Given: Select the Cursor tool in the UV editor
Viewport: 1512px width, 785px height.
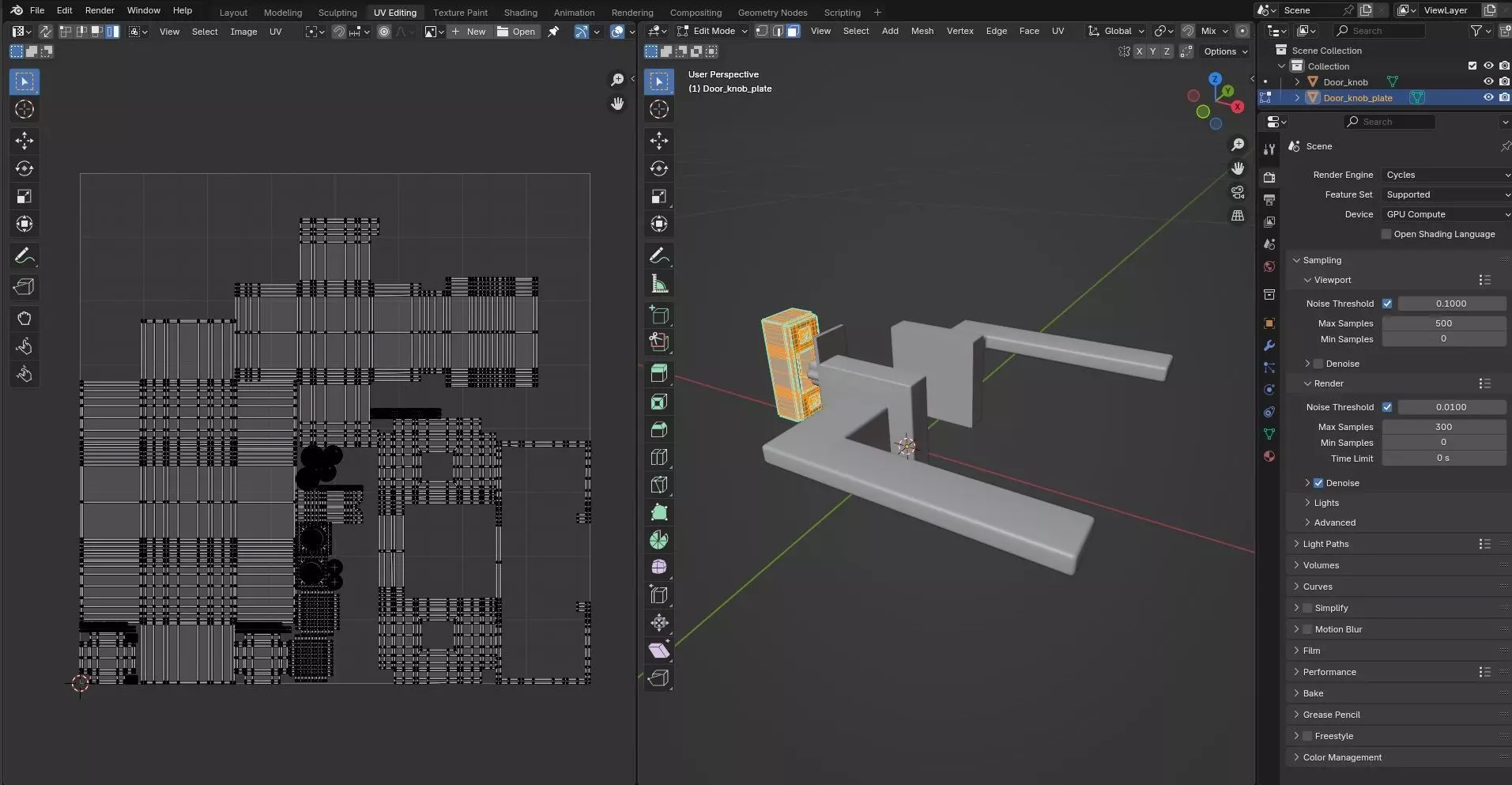Looking at the screenshot, I should pos(25,109).
